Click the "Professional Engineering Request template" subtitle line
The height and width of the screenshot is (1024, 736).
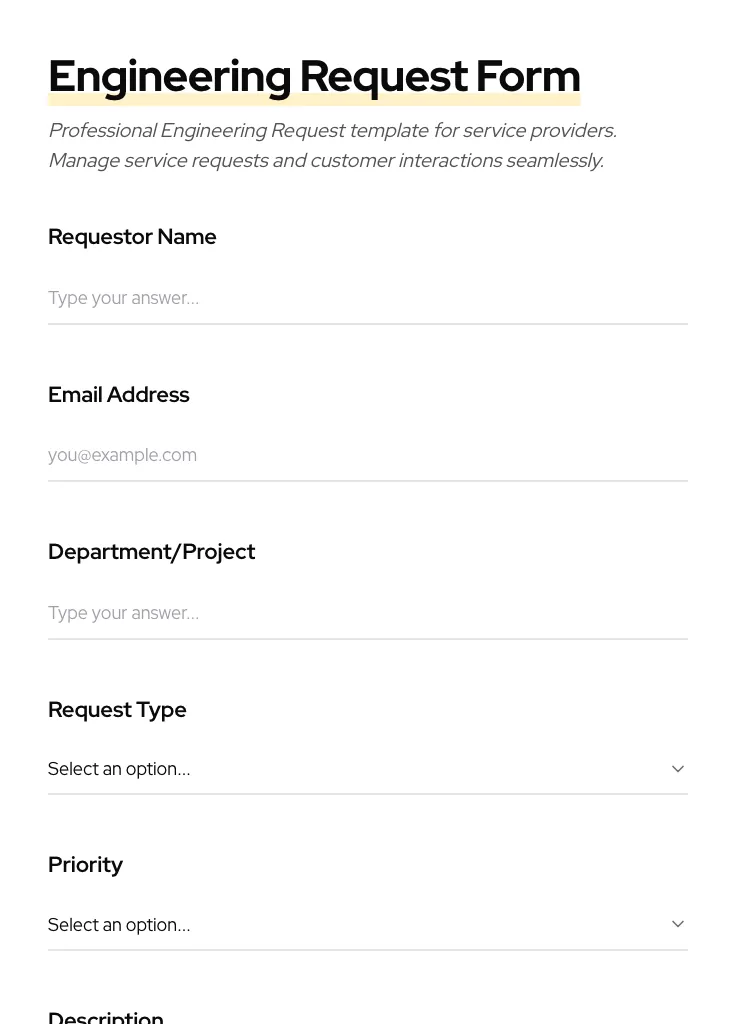tap(332, 131)
